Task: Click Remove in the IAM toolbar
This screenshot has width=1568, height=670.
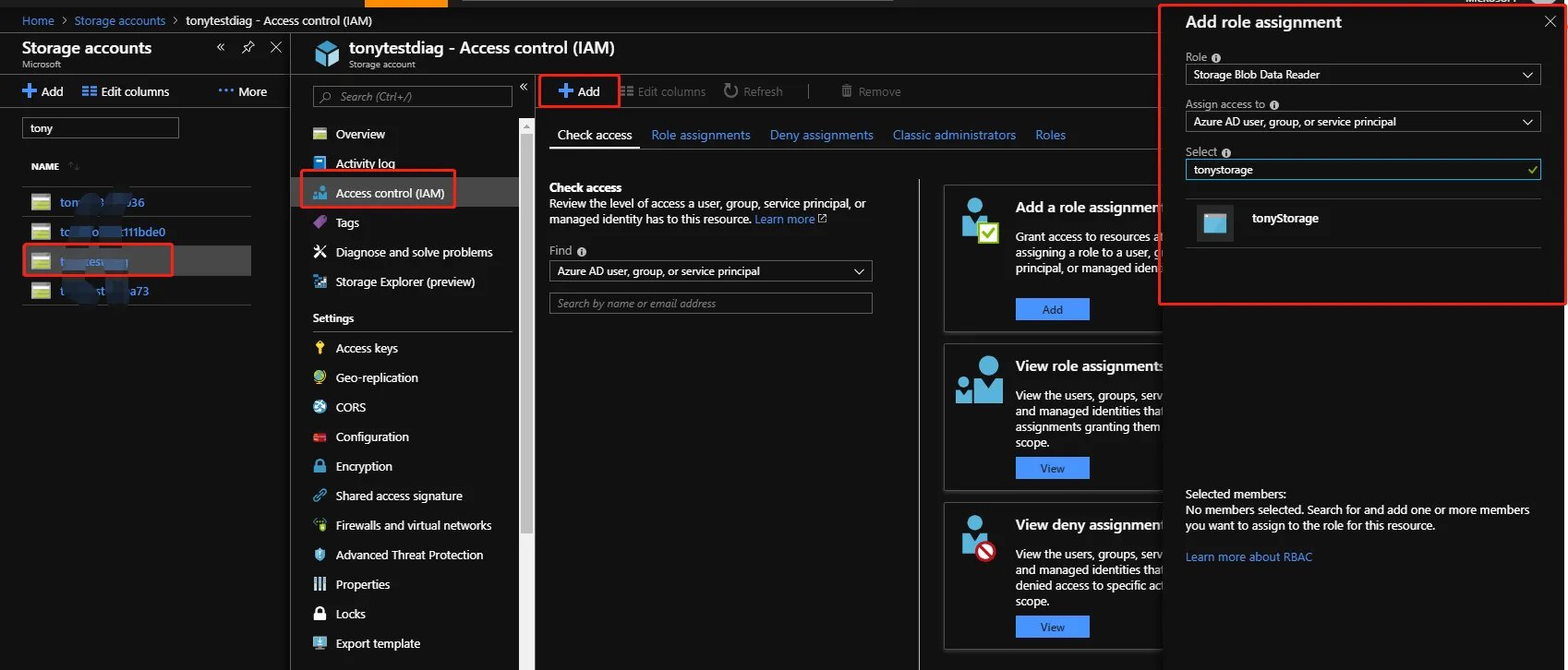Action: [x=870, y=91]
